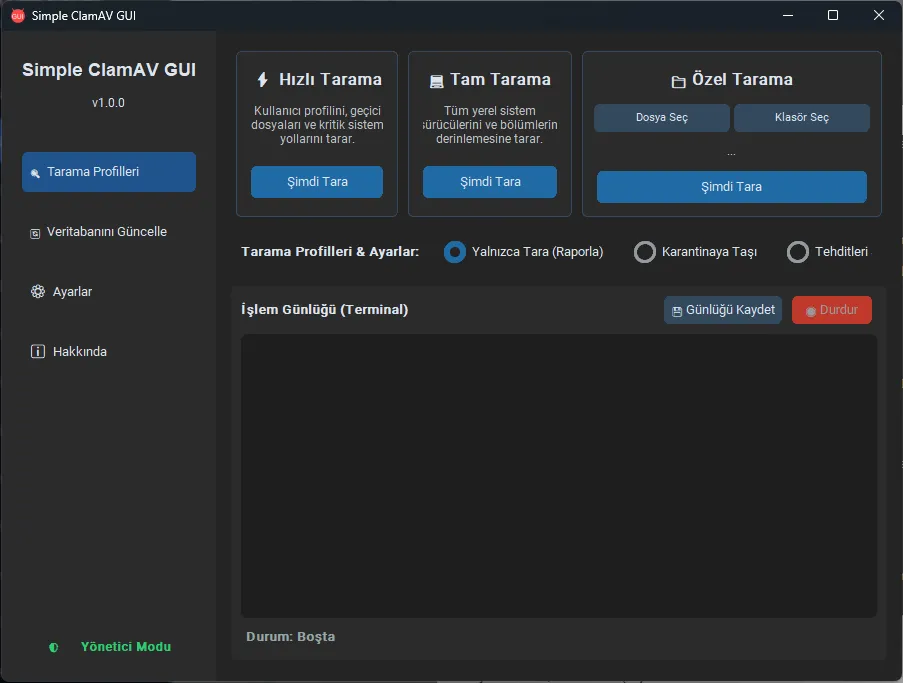Click the Tarama Profilleri & Ayarlar label
This screenshot has width=903, height=683.
point(330,252)
